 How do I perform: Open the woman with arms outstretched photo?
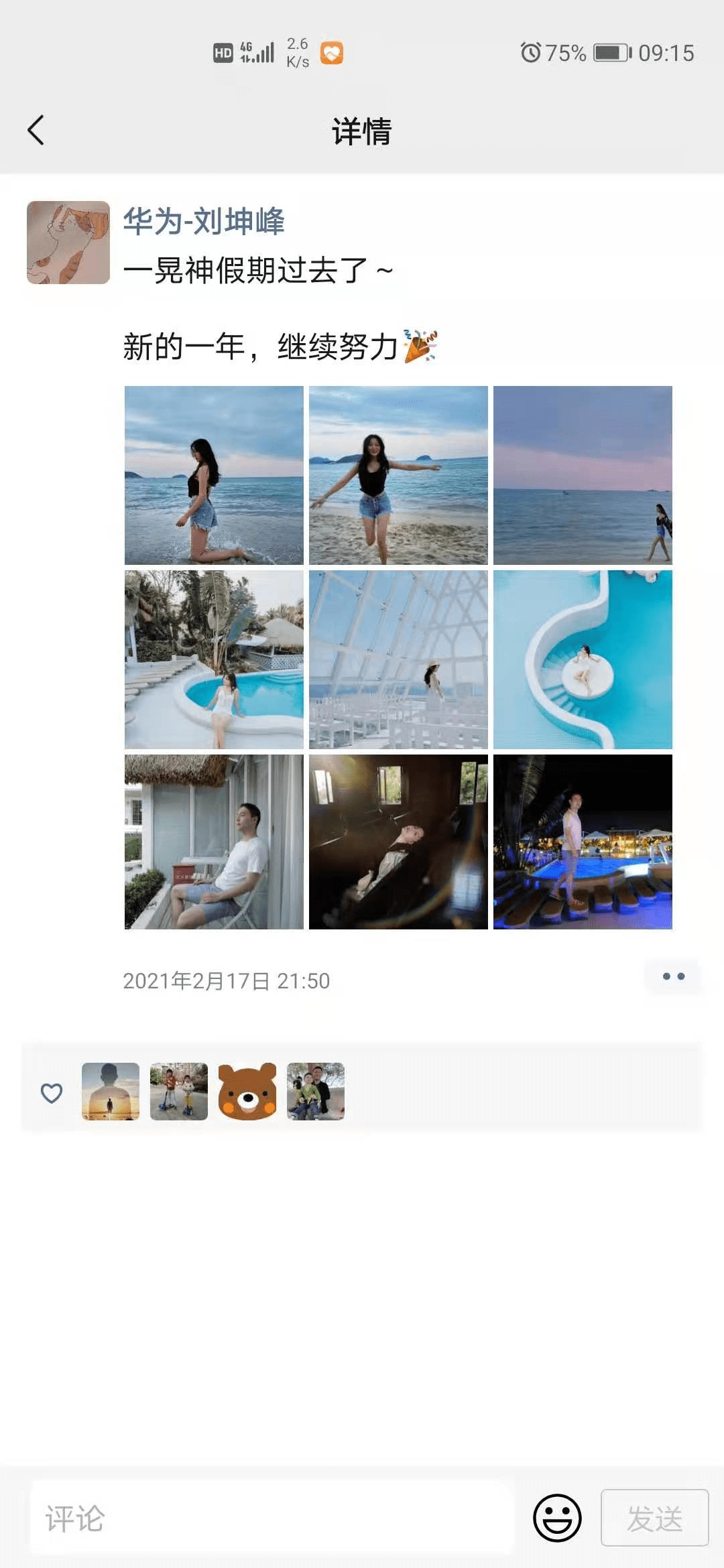coord(398,475)
